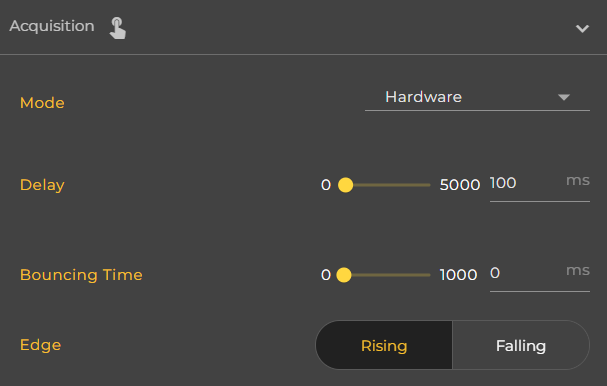Screen dimensions: 607x386
Task: Click the Bouncing Time slider track near 1000
Action: 422,275
